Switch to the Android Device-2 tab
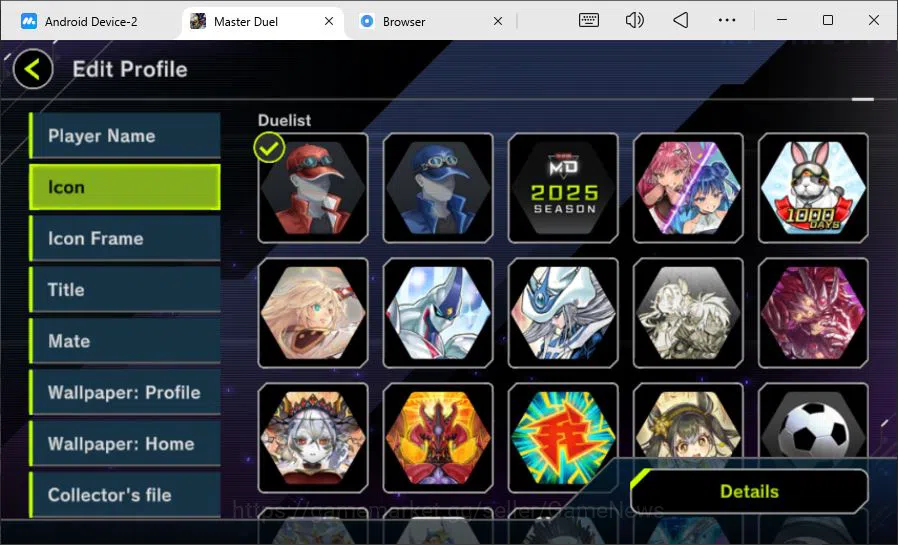 (92, 22)
